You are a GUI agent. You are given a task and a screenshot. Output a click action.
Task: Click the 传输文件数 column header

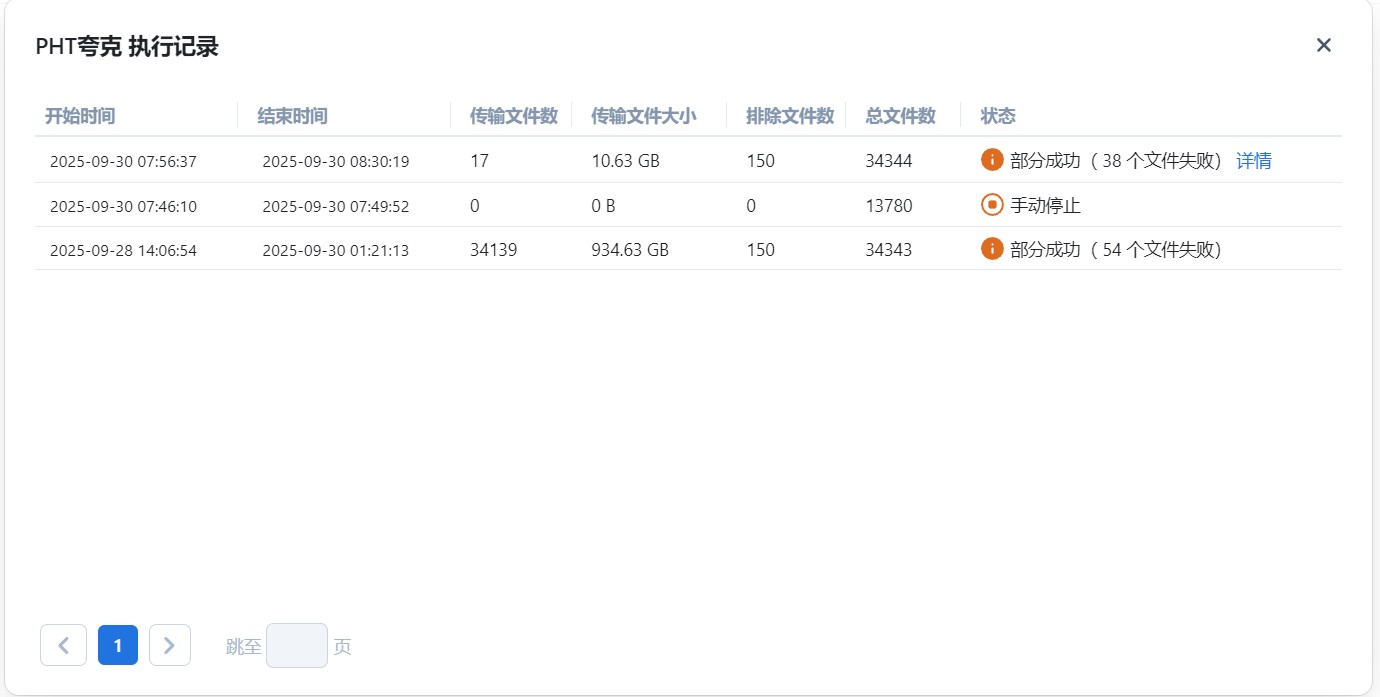coord(514,116)
